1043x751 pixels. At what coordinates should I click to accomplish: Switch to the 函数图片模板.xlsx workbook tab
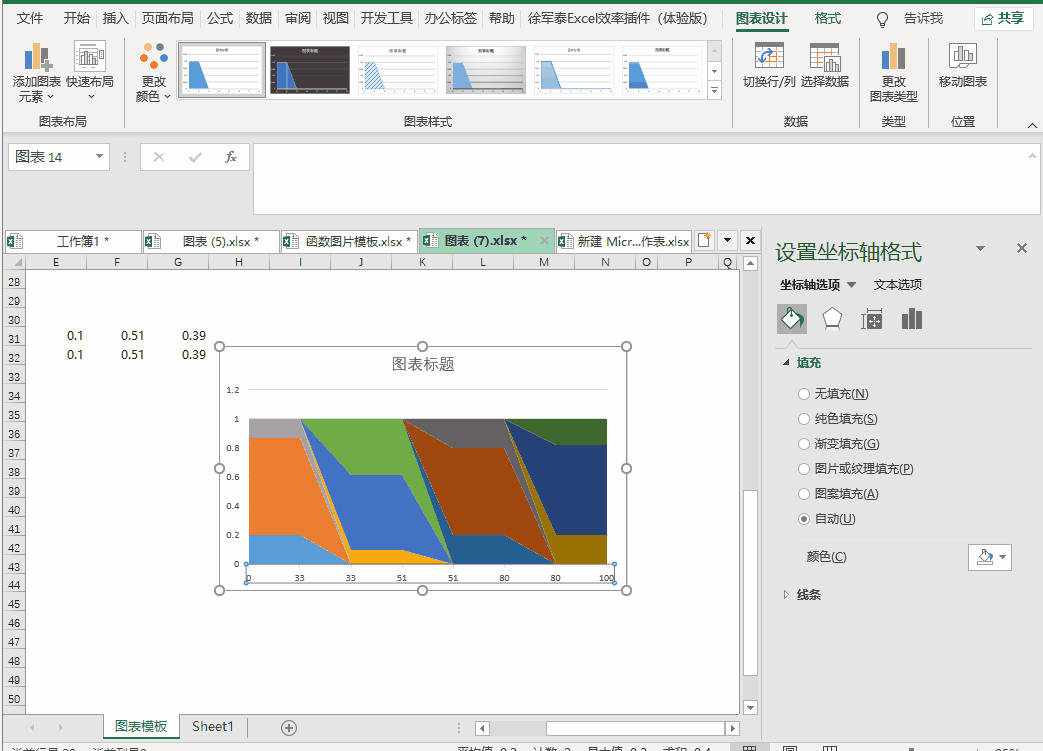[x=349, y=241]
